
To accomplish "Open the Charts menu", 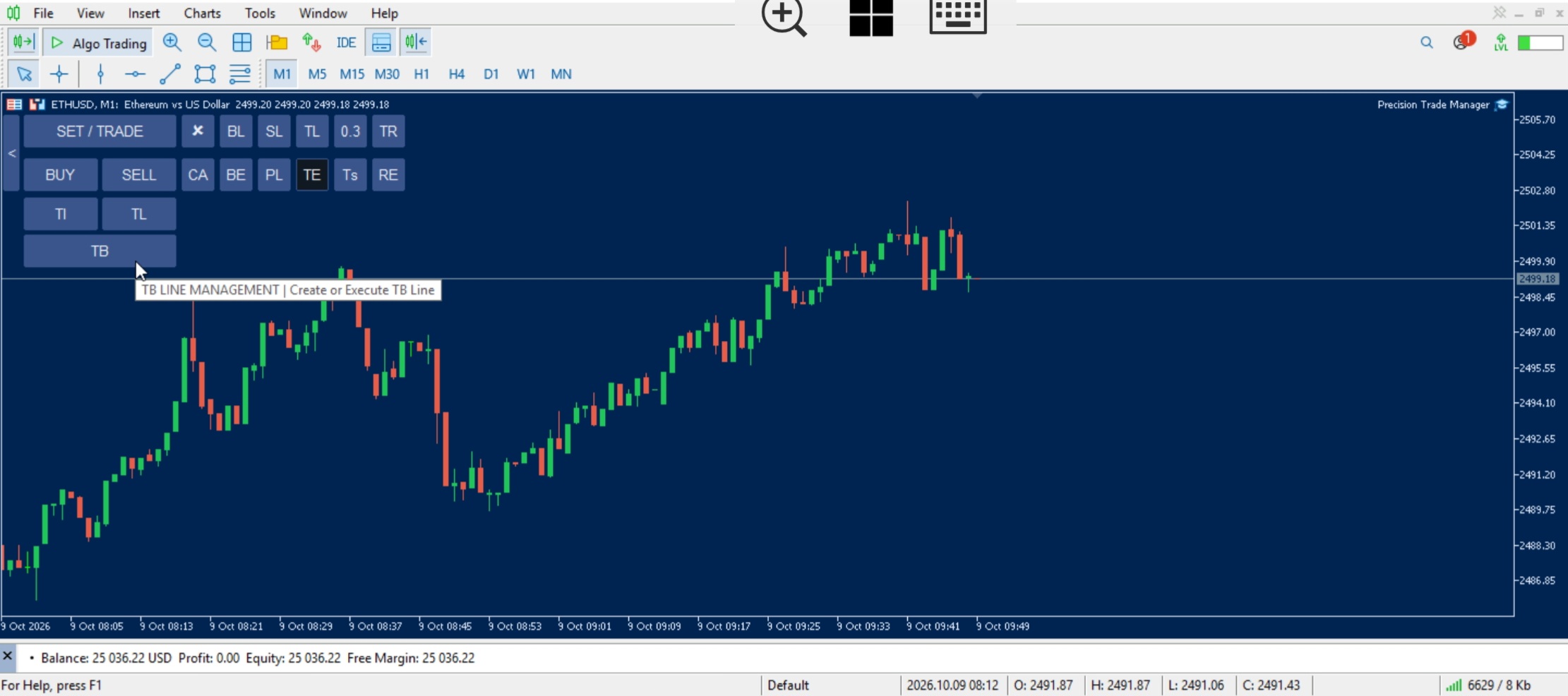I will point(202,13).
